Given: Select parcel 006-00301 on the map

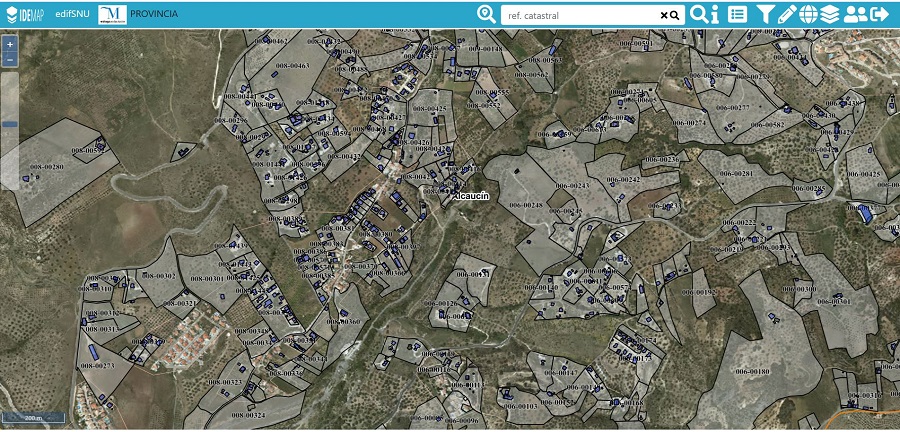Looking at the screenshot, I should click(x=834, y=302).
